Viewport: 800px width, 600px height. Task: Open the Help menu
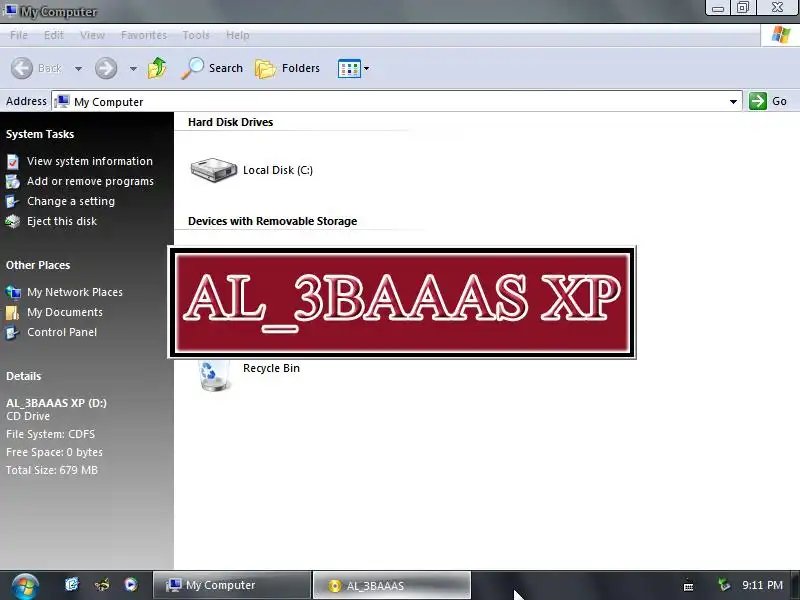[x=238, y=35]
